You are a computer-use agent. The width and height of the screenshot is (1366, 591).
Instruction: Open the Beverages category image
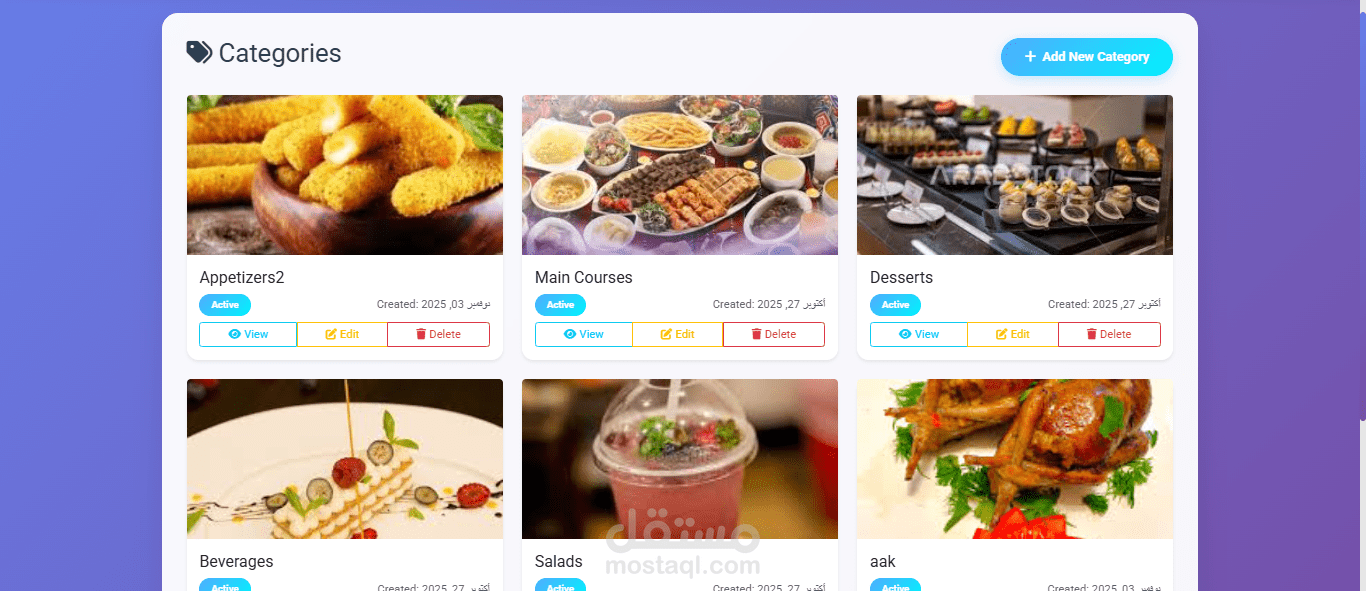[345, 459]
